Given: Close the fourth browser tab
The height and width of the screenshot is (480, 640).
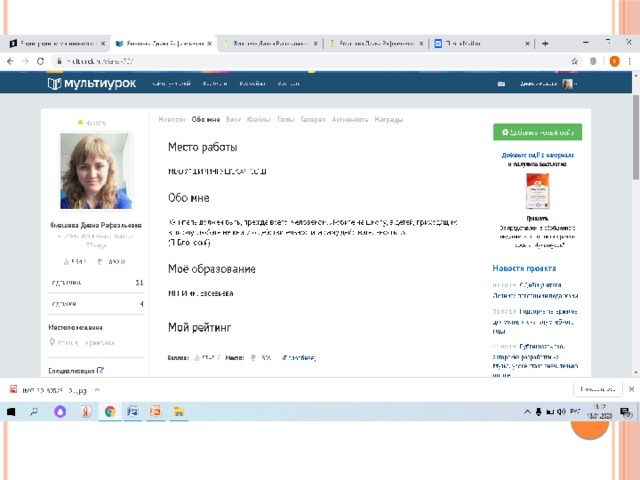Looking at the screenshot, I should 421,43.
